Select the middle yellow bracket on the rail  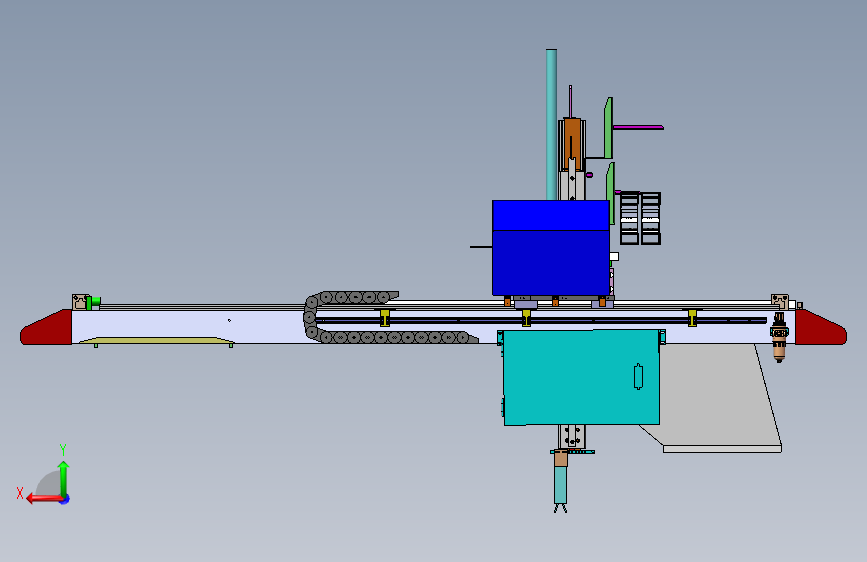(x=526, y=318)
